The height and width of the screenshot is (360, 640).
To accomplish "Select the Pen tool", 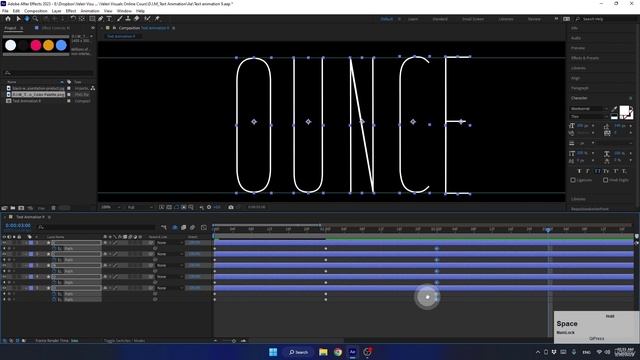I will point(101,19).
